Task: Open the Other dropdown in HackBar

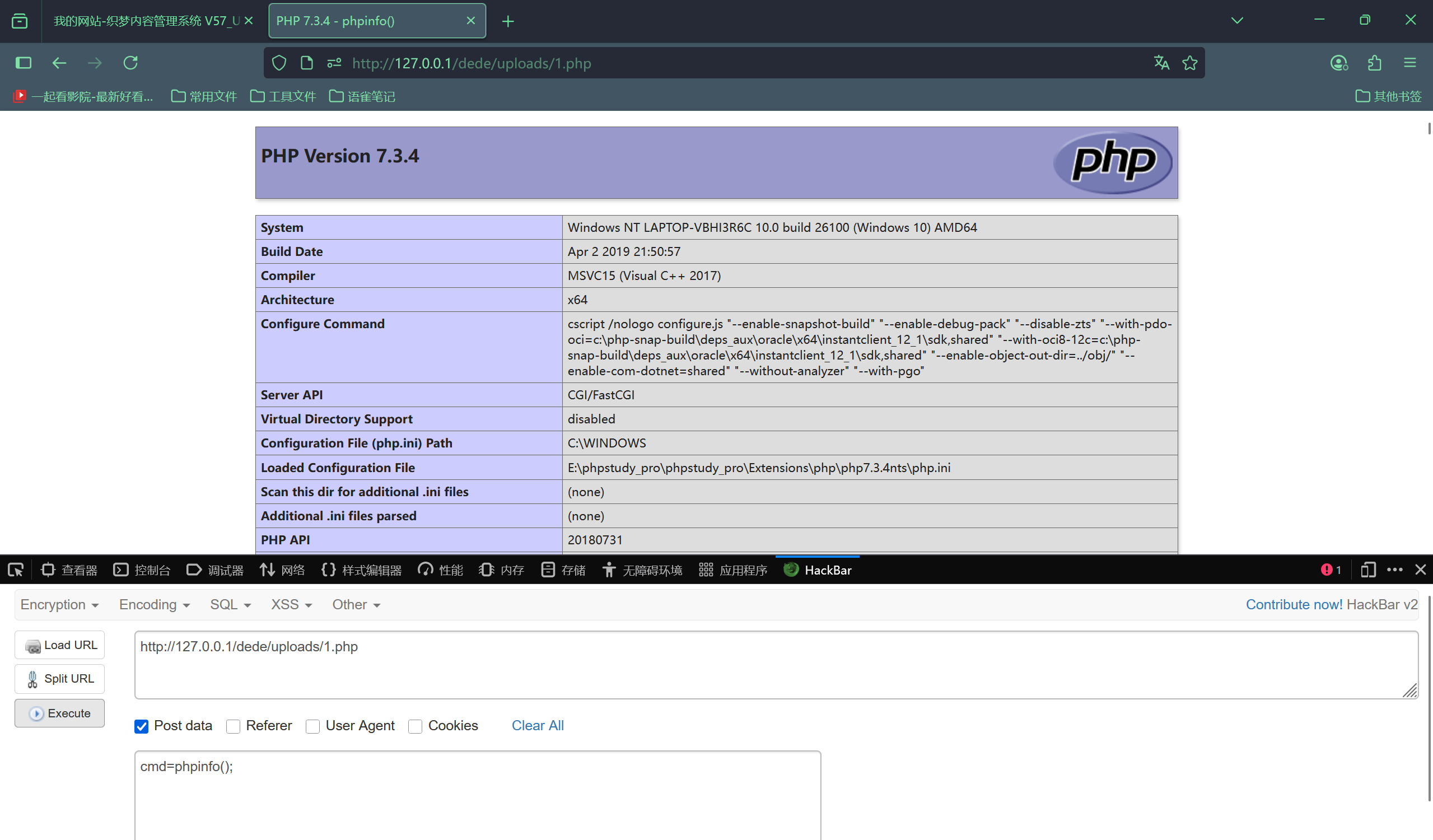Action: click(x=356, y=605)
